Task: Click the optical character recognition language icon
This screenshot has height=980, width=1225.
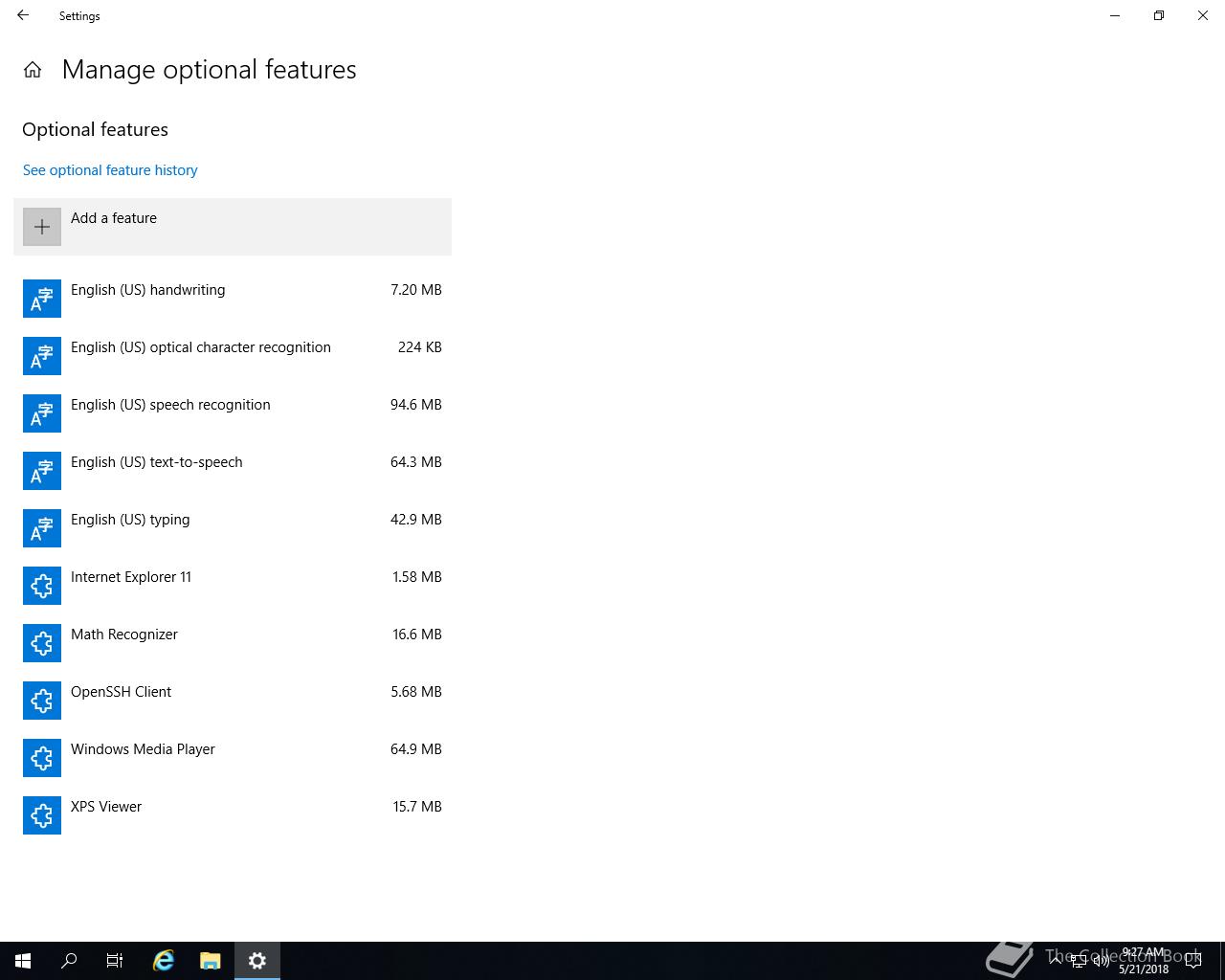Action: [42, 356]
